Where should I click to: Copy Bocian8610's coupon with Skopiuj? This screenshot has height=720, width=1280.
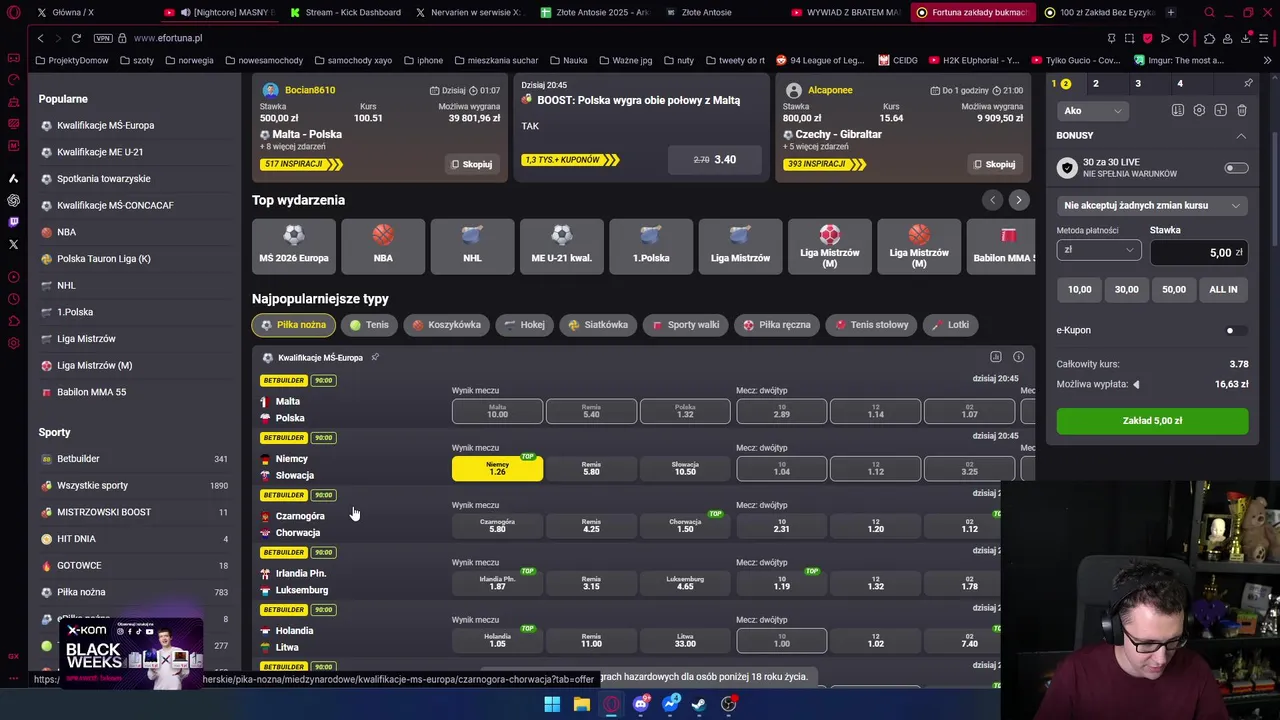click(472, 164)
